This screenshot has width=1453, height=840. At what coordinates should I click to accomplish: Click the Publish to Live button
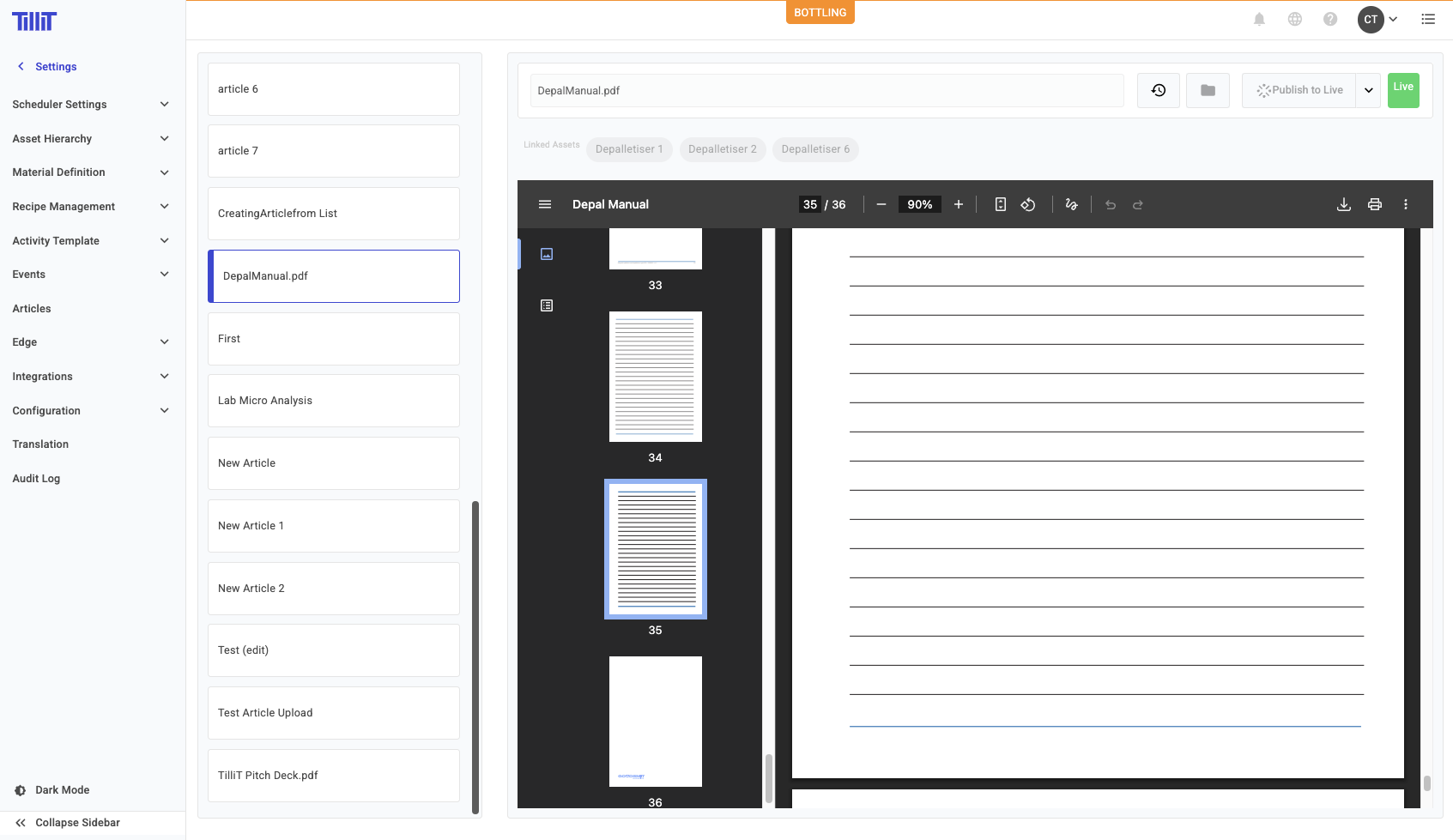(1299, 90)
